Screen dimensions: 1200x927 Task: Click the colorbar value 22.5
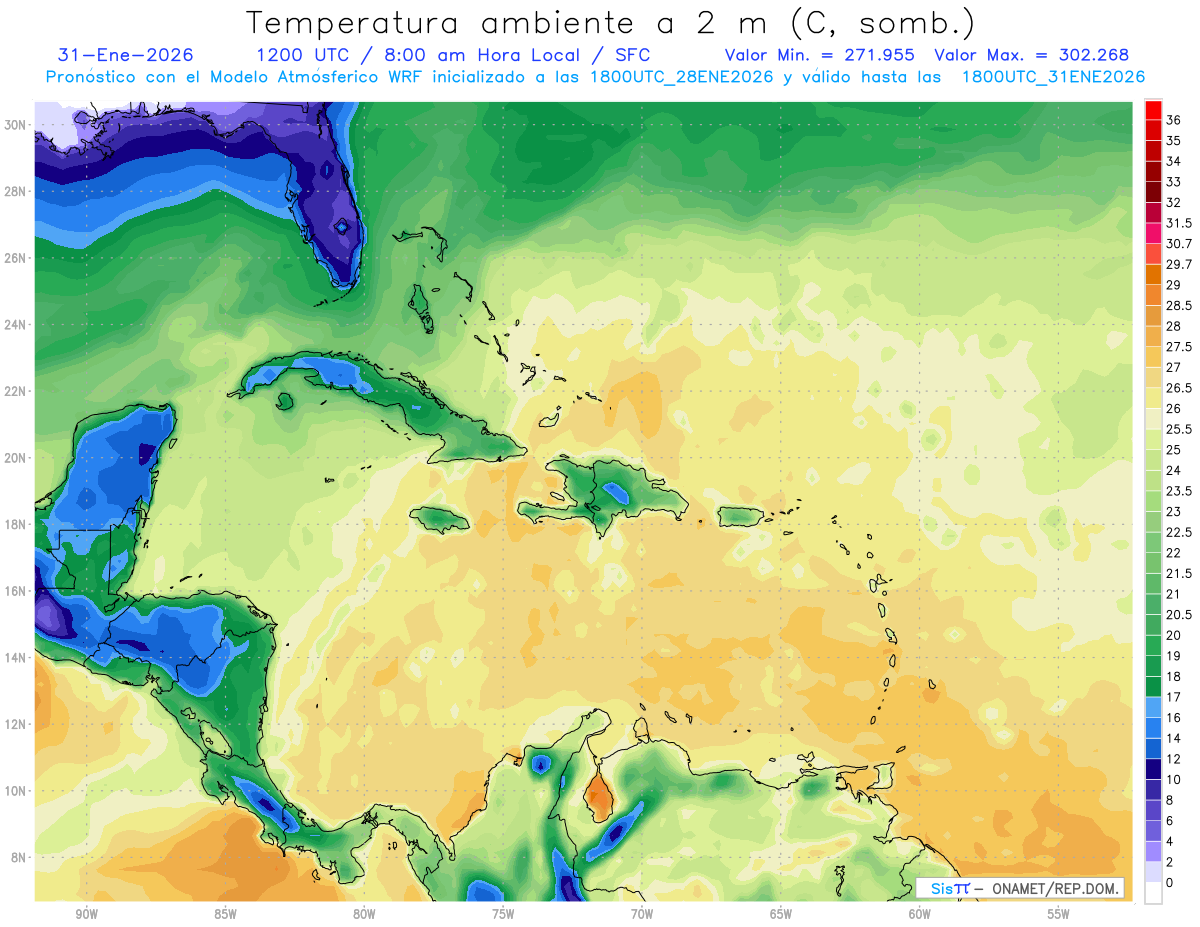(x=1179, y=532)
